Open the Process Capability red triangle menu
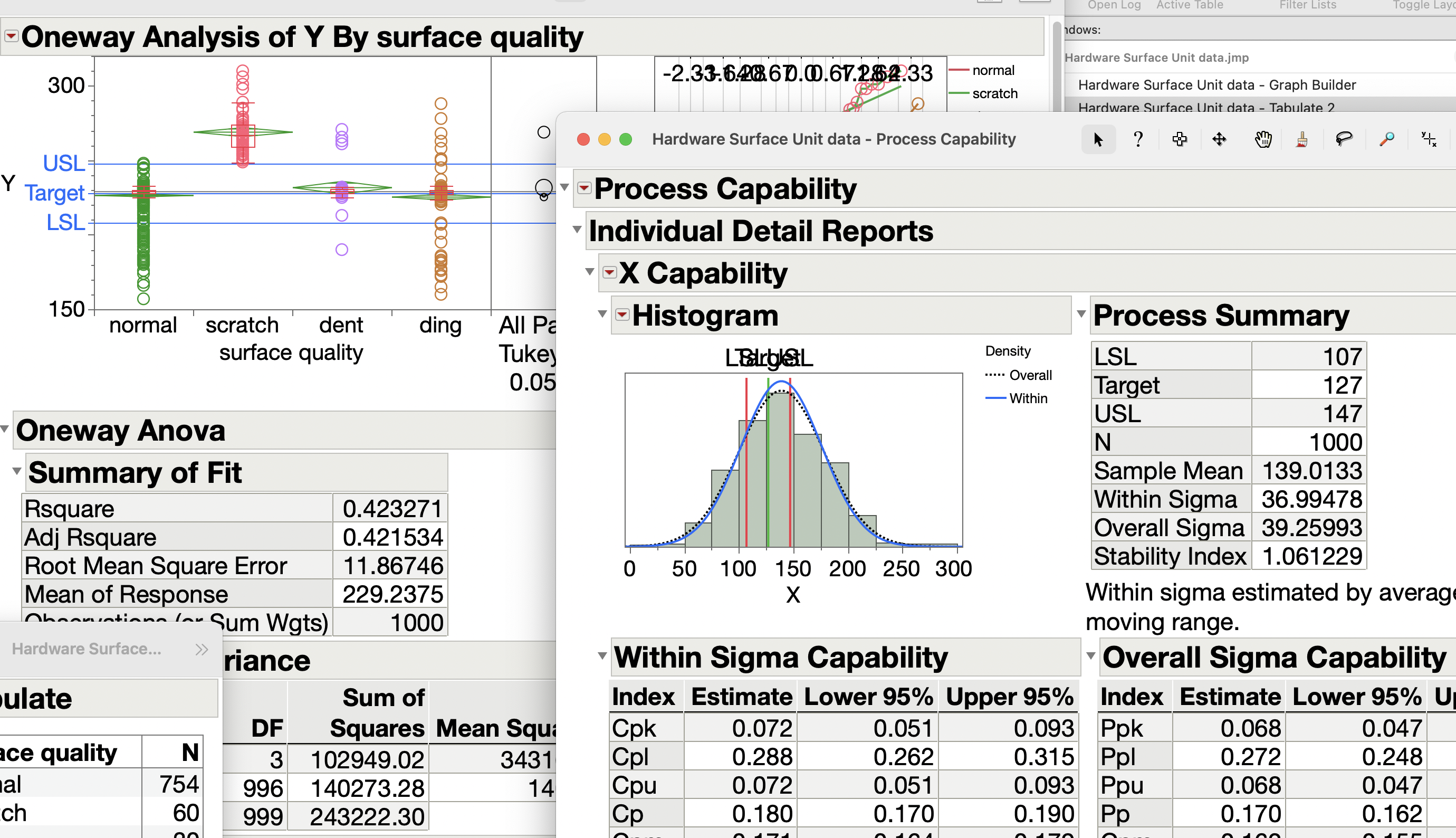Screen dimensions: 1456x838 pyautogui.click(x=585, y=188)
